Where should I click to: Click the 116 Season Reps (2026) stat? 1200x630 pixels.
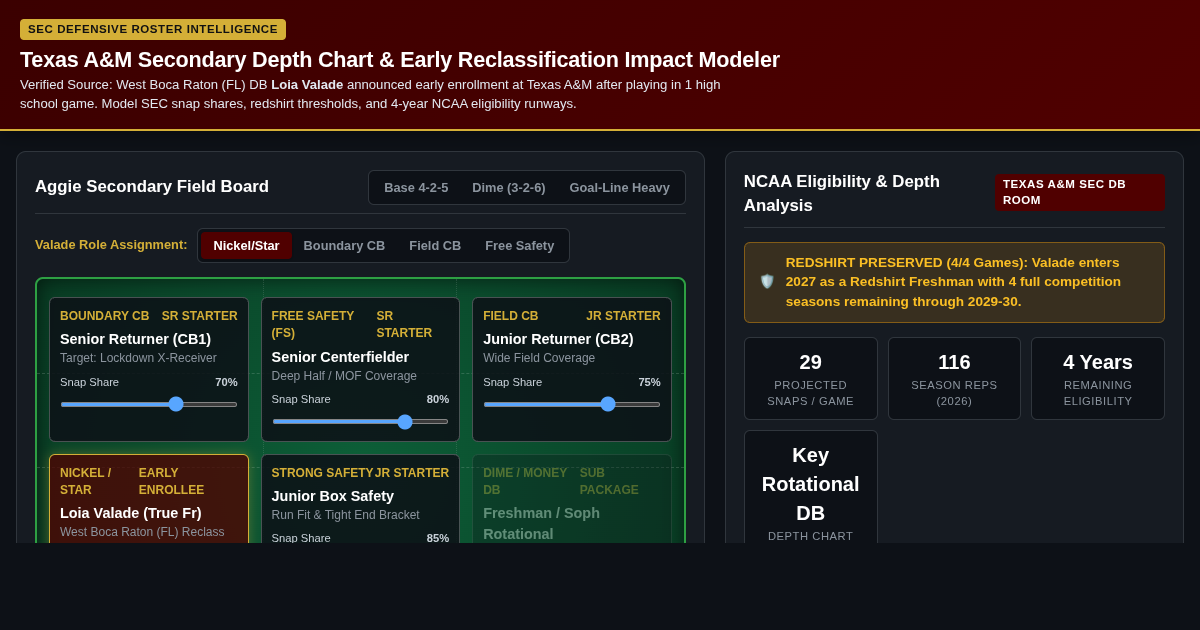(x=954, y=378)
